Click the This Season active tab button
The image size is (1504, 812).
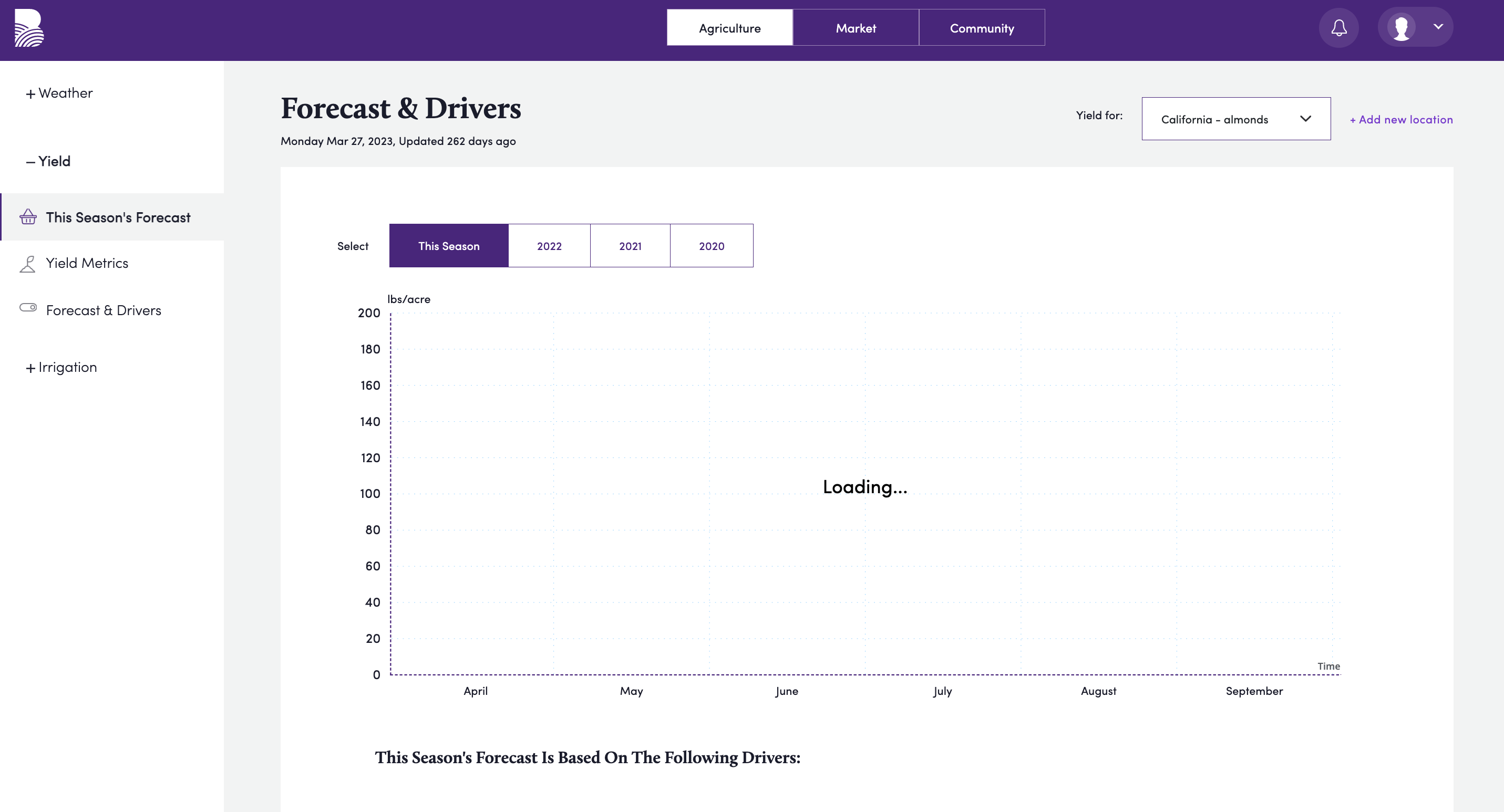click(x=449, y=245)
